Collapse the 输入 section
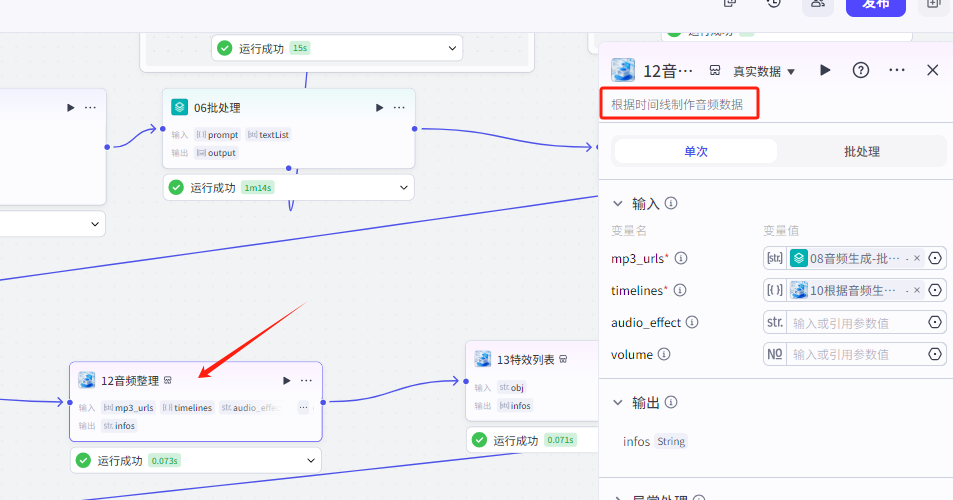This screenshot has height=500, width=953. tap(618, 204)
